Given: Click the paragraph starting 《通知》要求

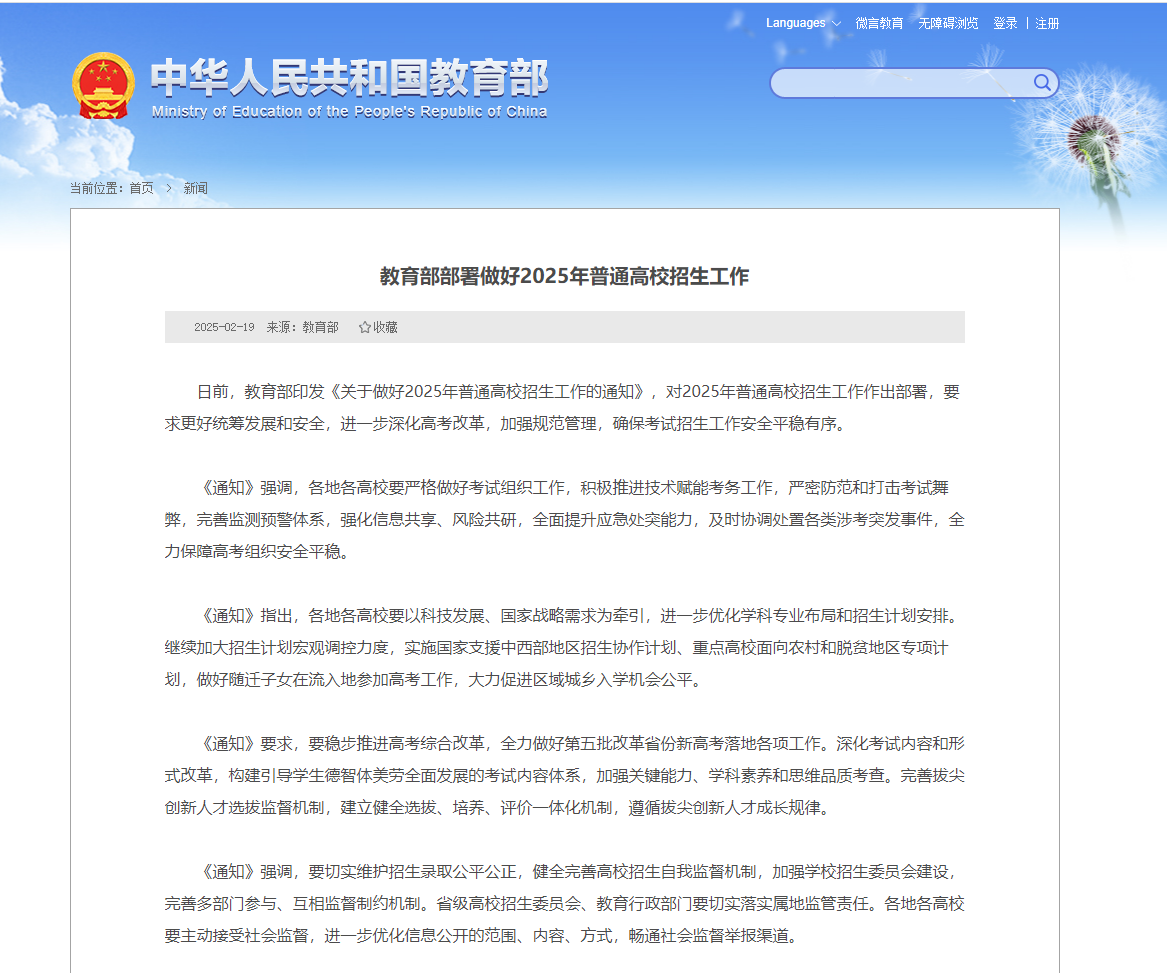Looking at the screenshot, I should pyautogui.click(x=564, y=776).
